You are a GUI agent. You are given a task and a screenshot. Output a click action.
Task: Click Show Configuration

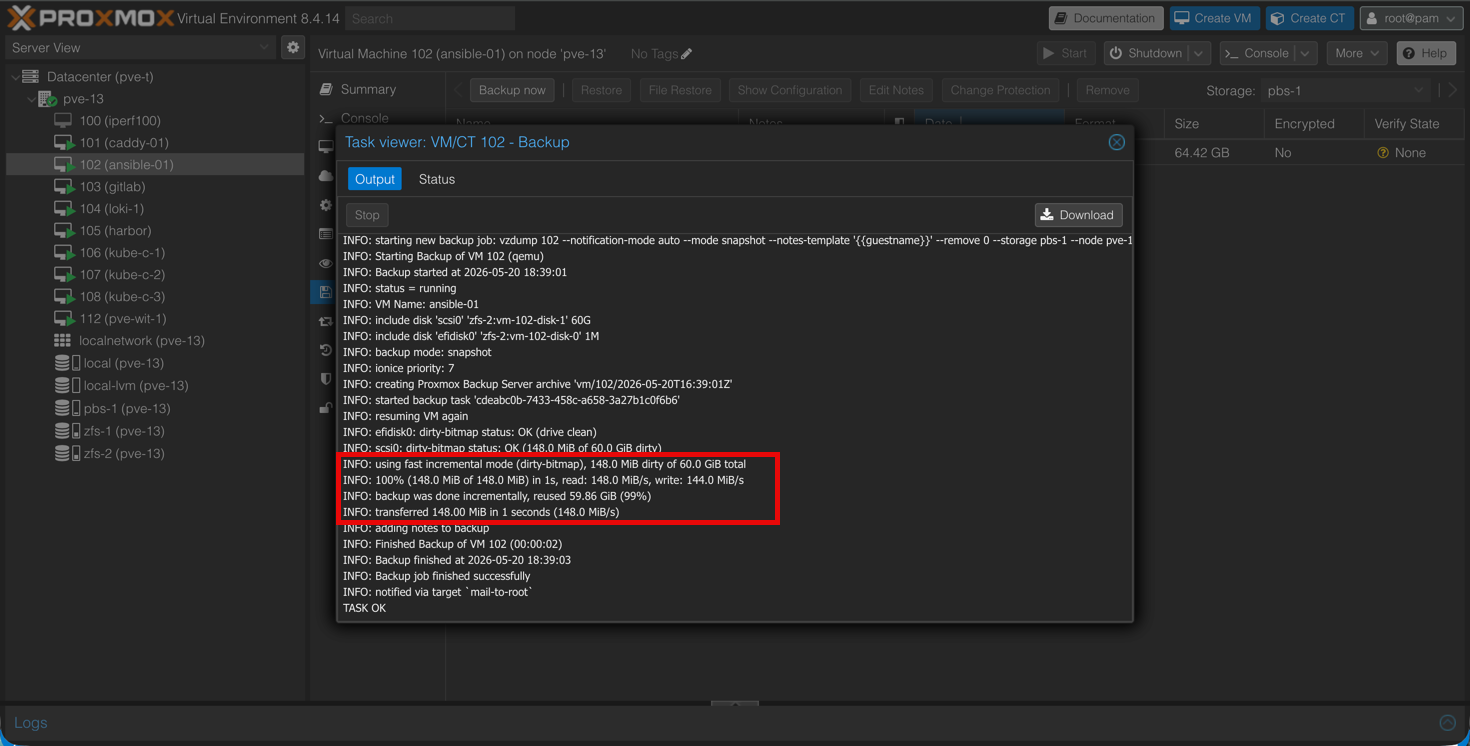click(x=790, y=90)
